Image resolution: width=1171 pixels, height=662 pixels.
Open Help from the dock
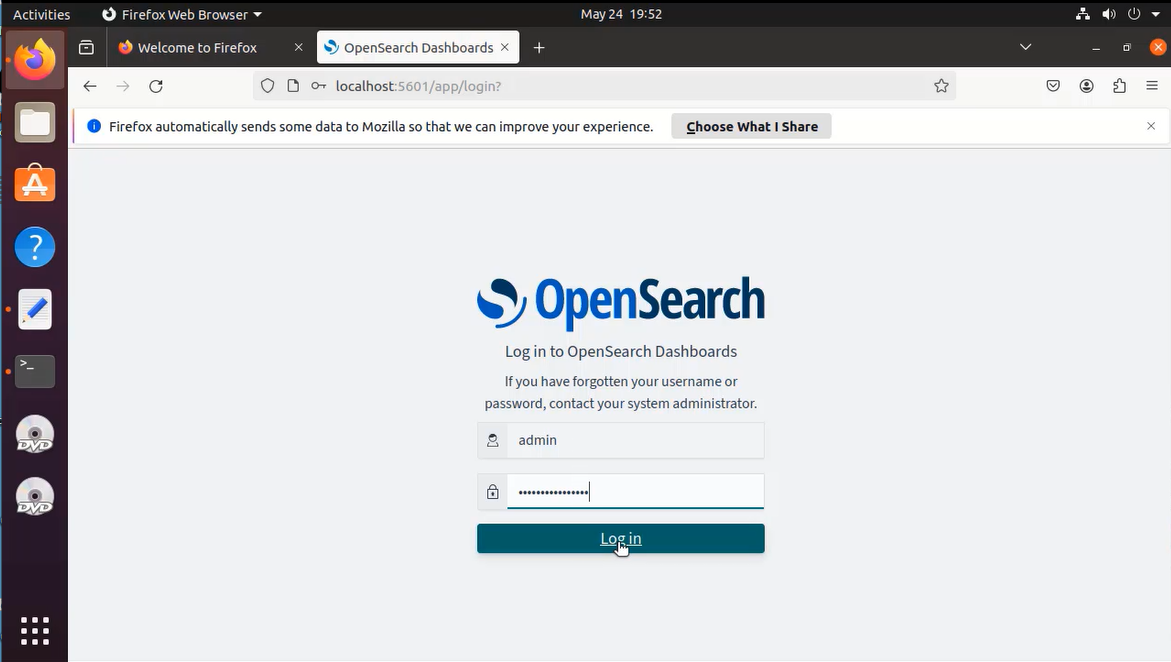point(35,247)
